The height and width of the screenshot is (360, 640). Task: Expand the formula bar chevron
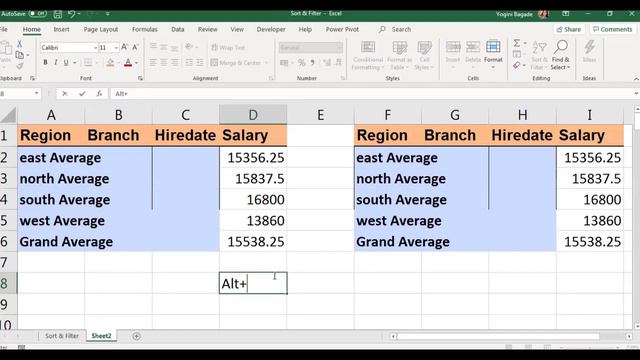coord(636,93)
